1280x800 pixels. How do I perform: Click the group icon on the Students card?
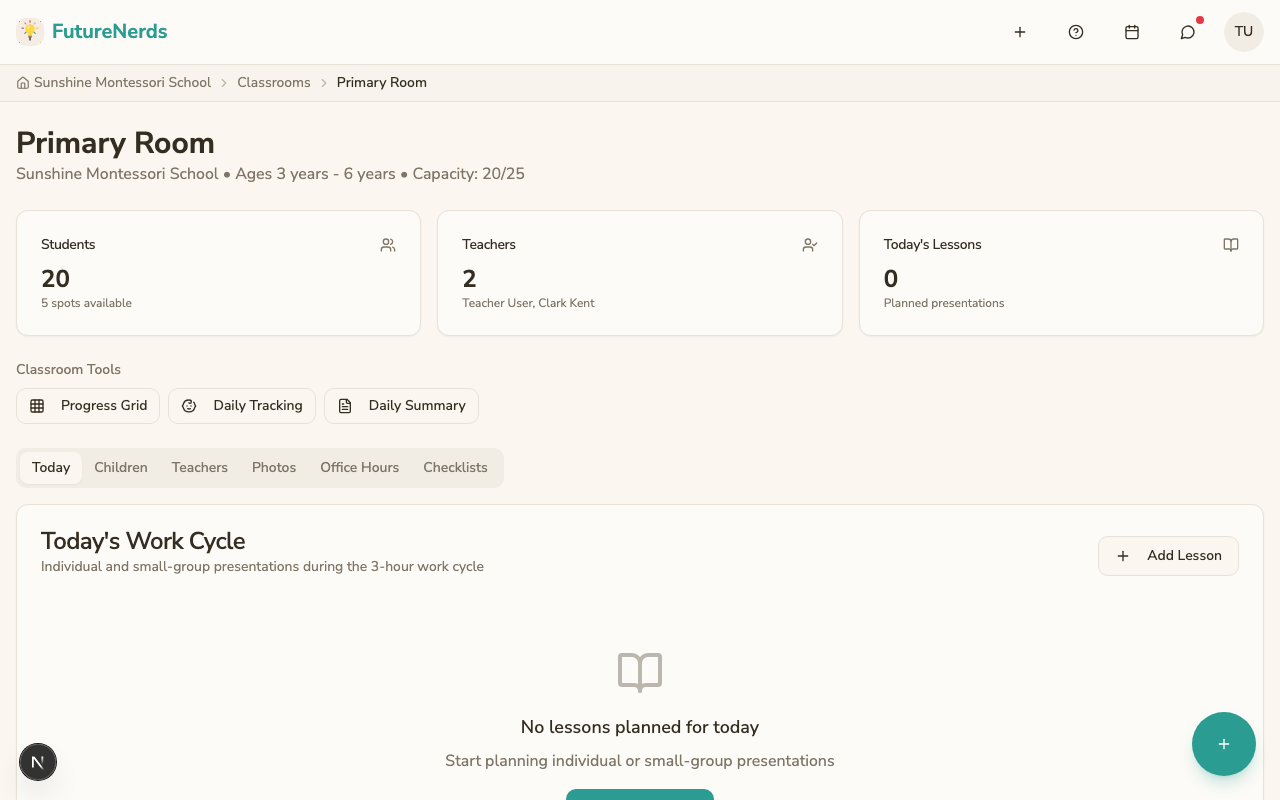tap(388, 244)
